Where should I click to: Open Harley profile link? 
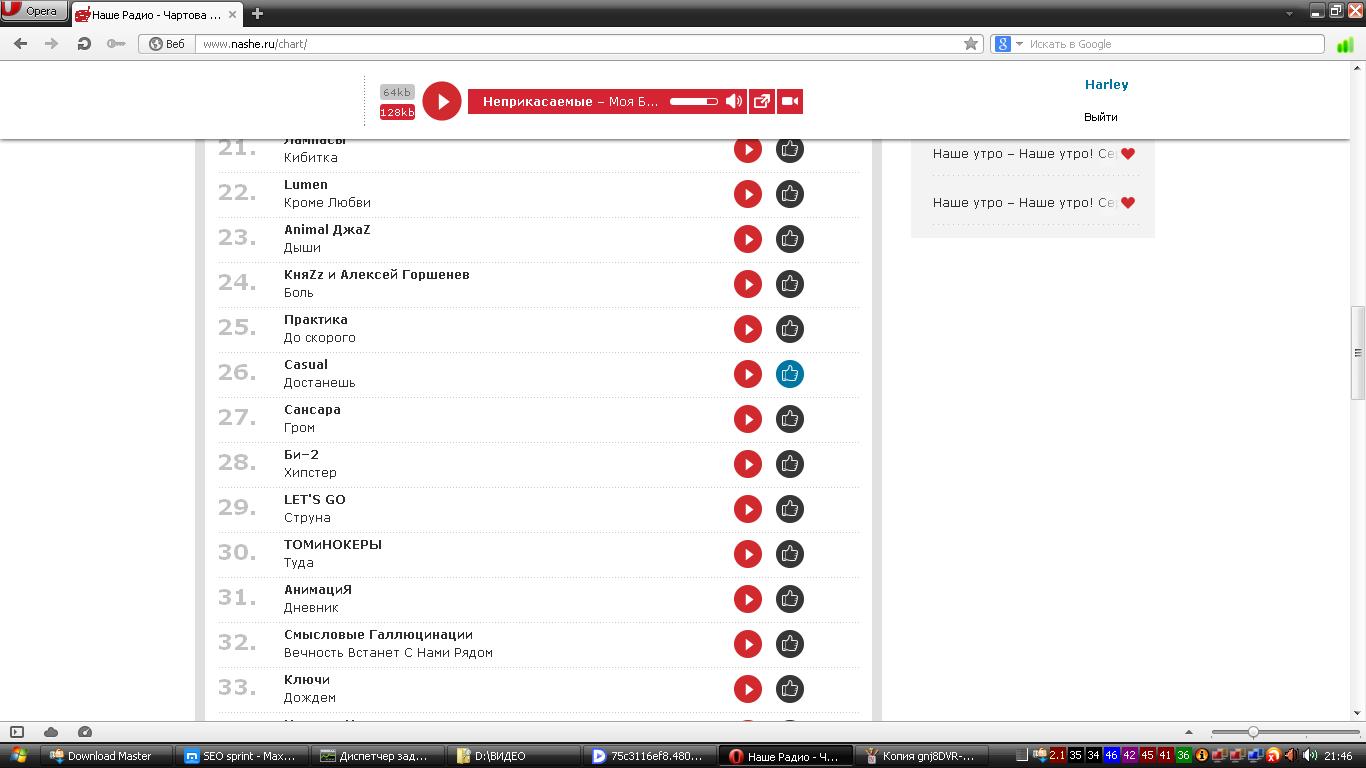pos(1106,85)
